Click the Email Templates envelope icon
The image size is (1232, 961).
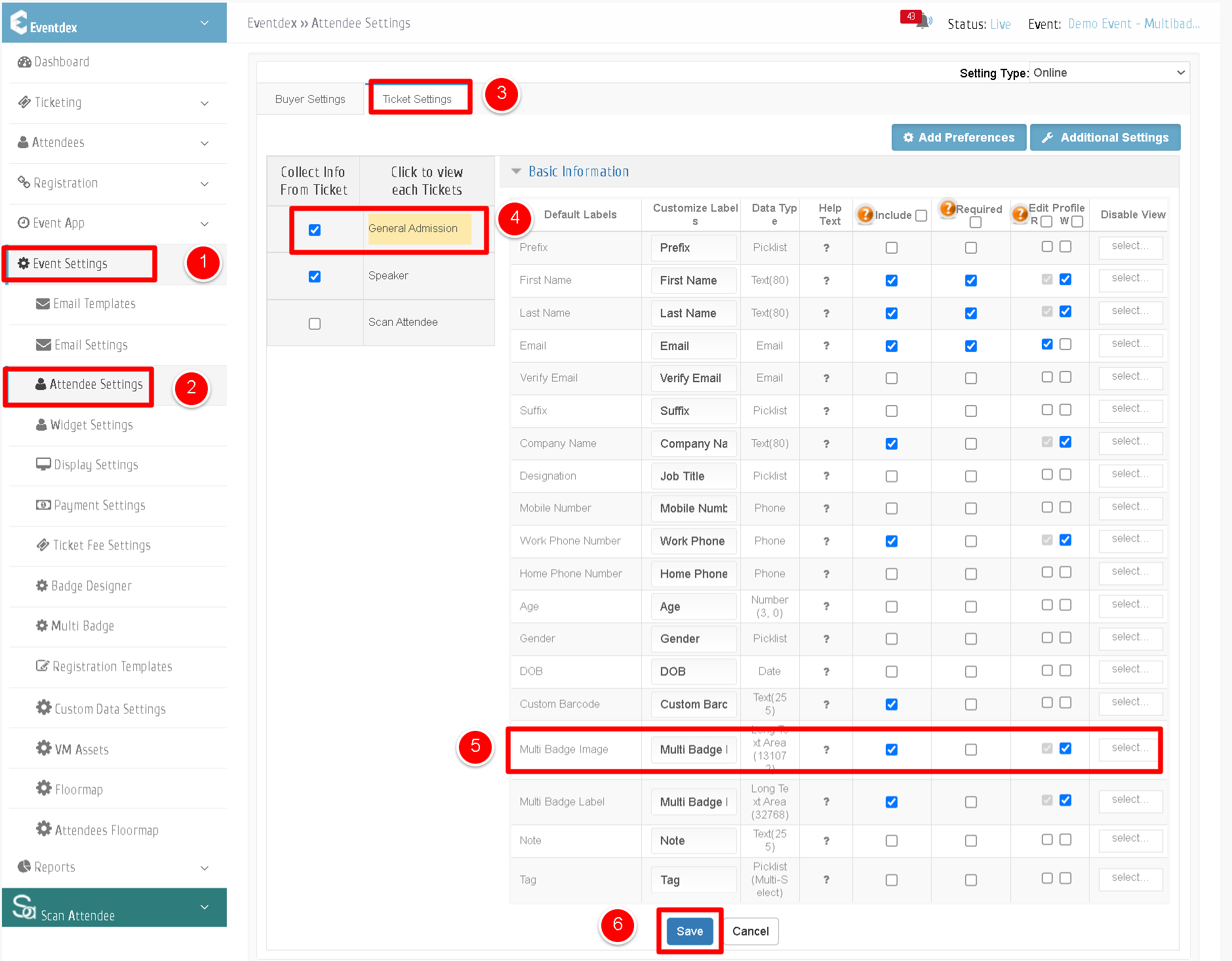pyautogui.click(x=43, y=304)
